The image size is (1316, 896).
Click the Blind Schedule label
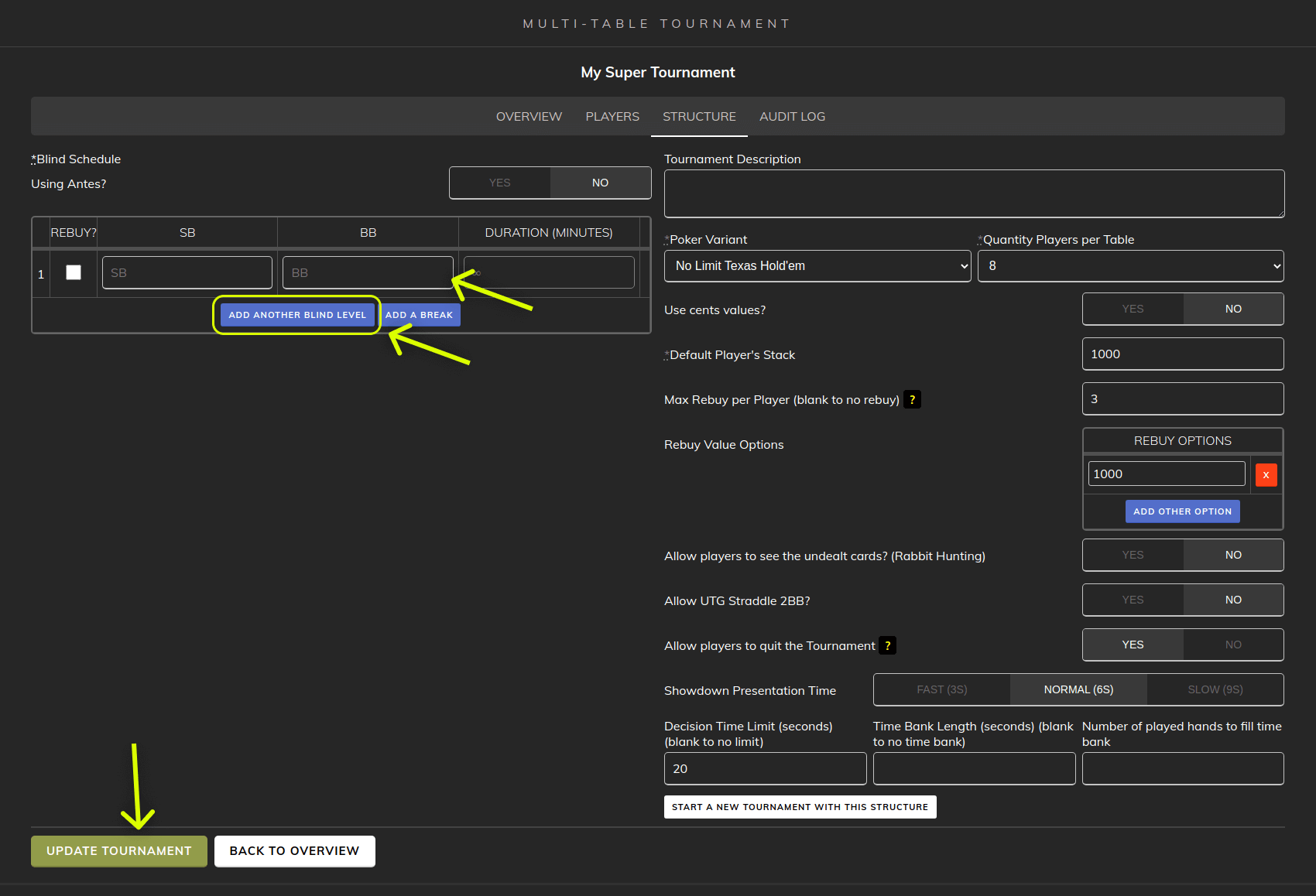[x=76, y=159]
